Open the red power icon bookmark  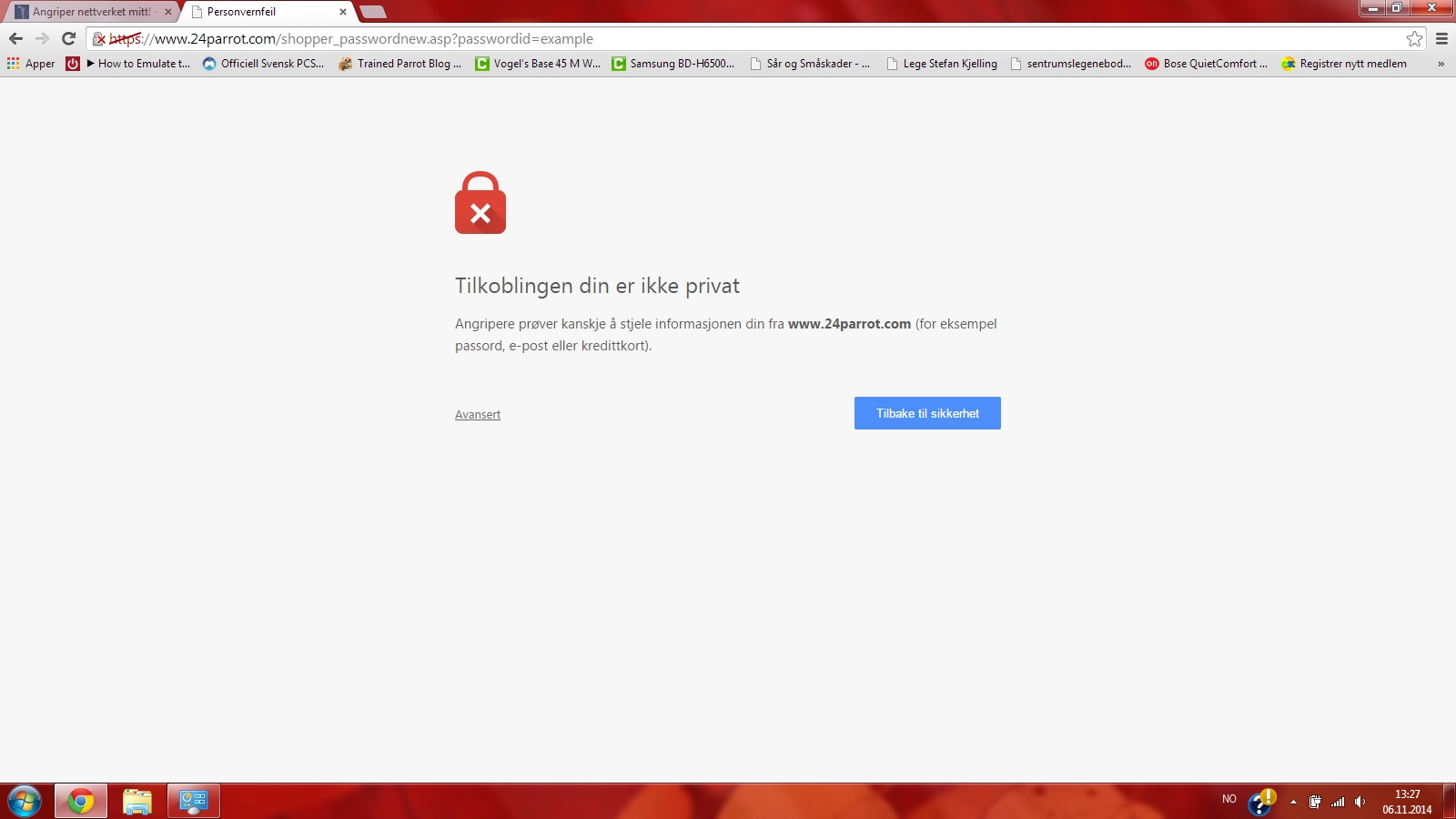click(x=73, y=64)
